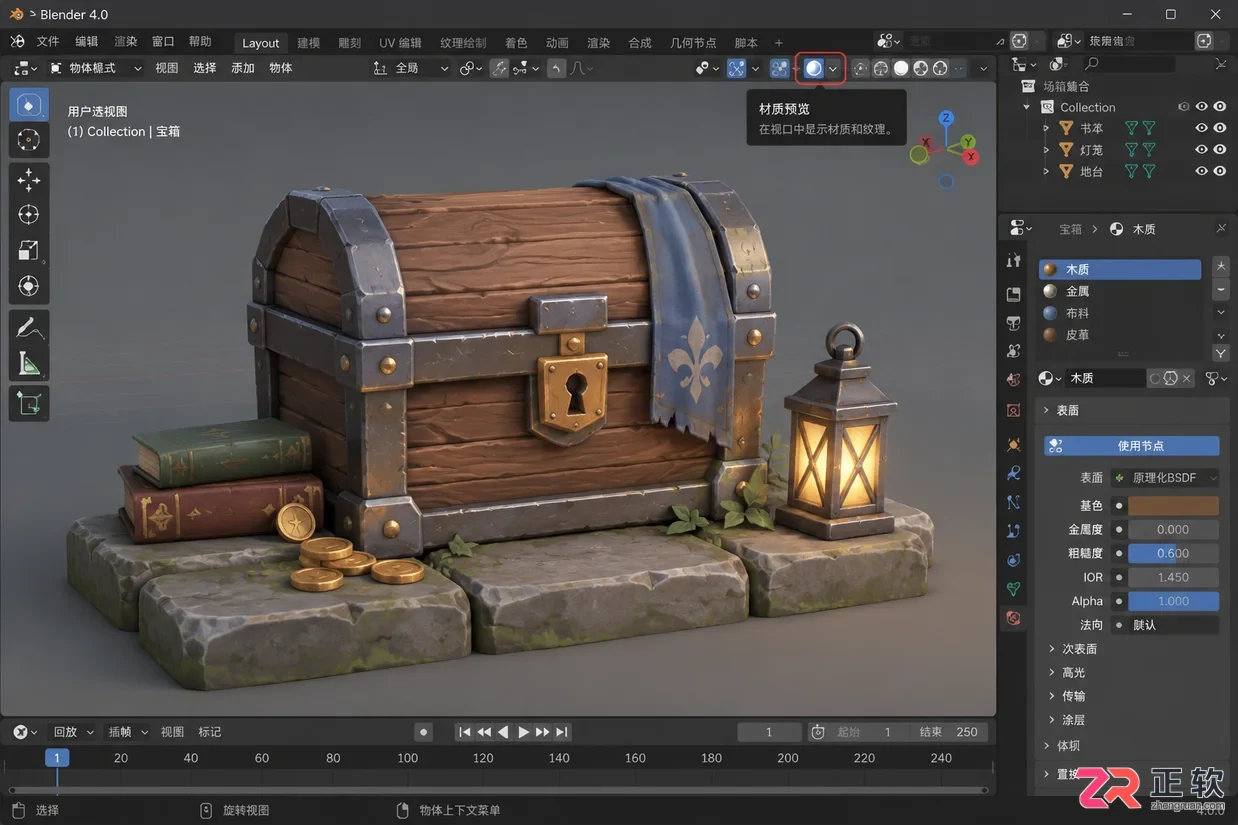Play the animation forward

coord(523,732)
